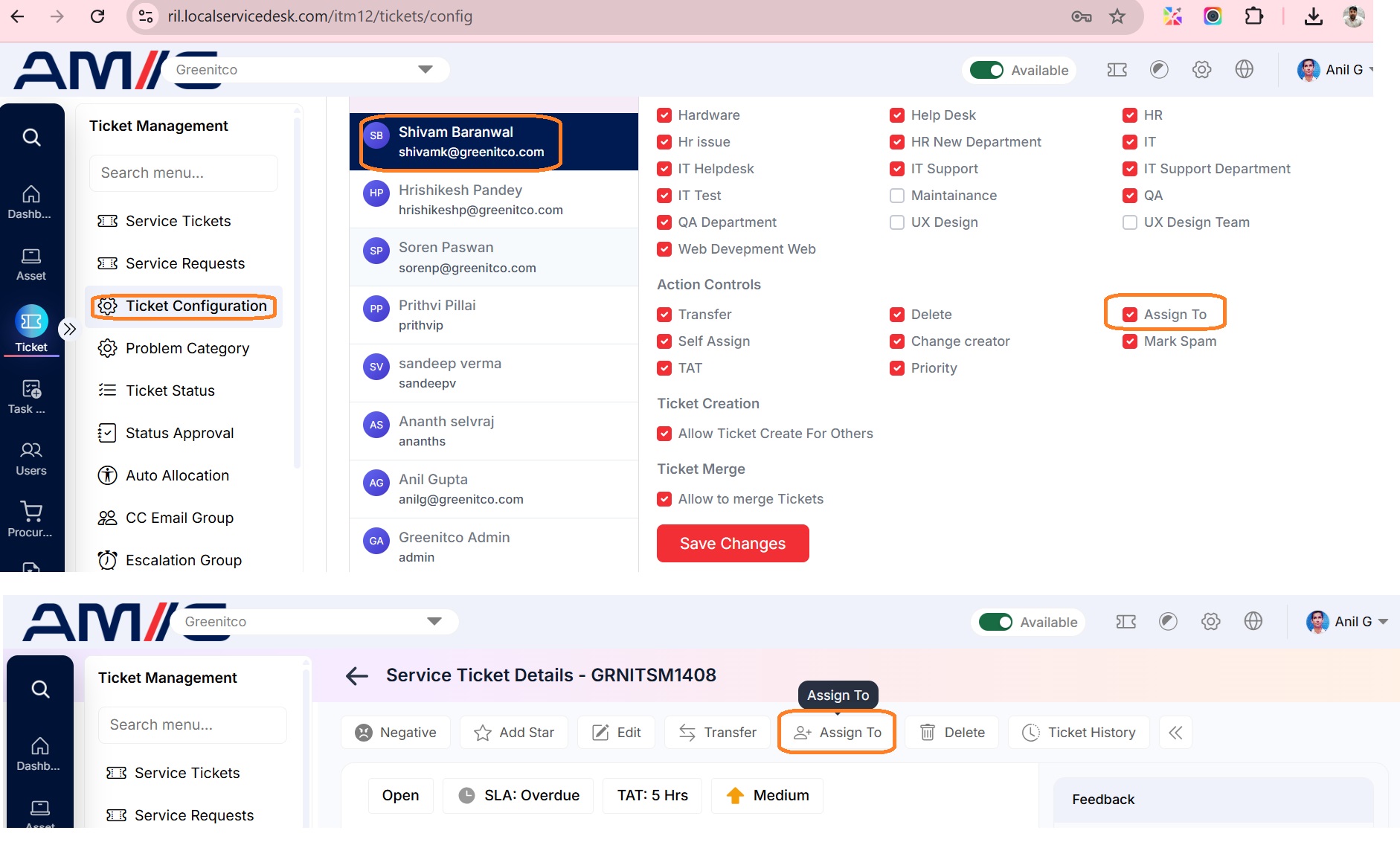This screenshot has height=842, width=1400.
Task: Click the Transfer button in the ticket toolbar
Action: [718, 733]
